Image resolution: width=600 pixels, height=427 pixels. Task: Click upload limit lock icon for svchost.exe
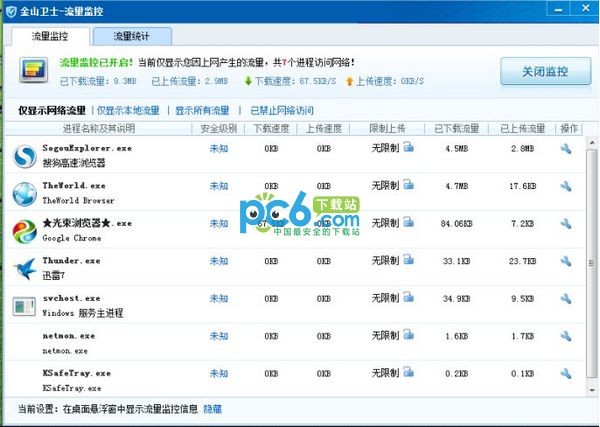point(409,297)
